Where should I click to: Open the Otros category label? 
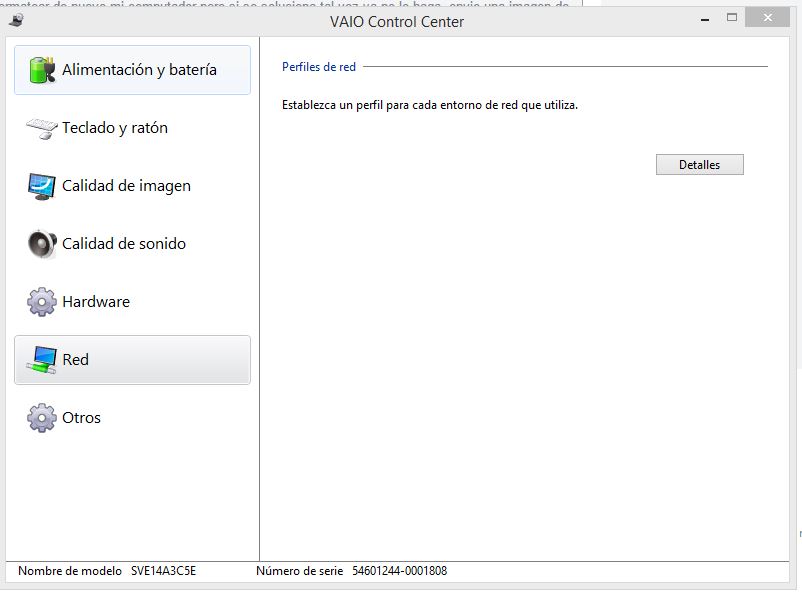point(81,418)
